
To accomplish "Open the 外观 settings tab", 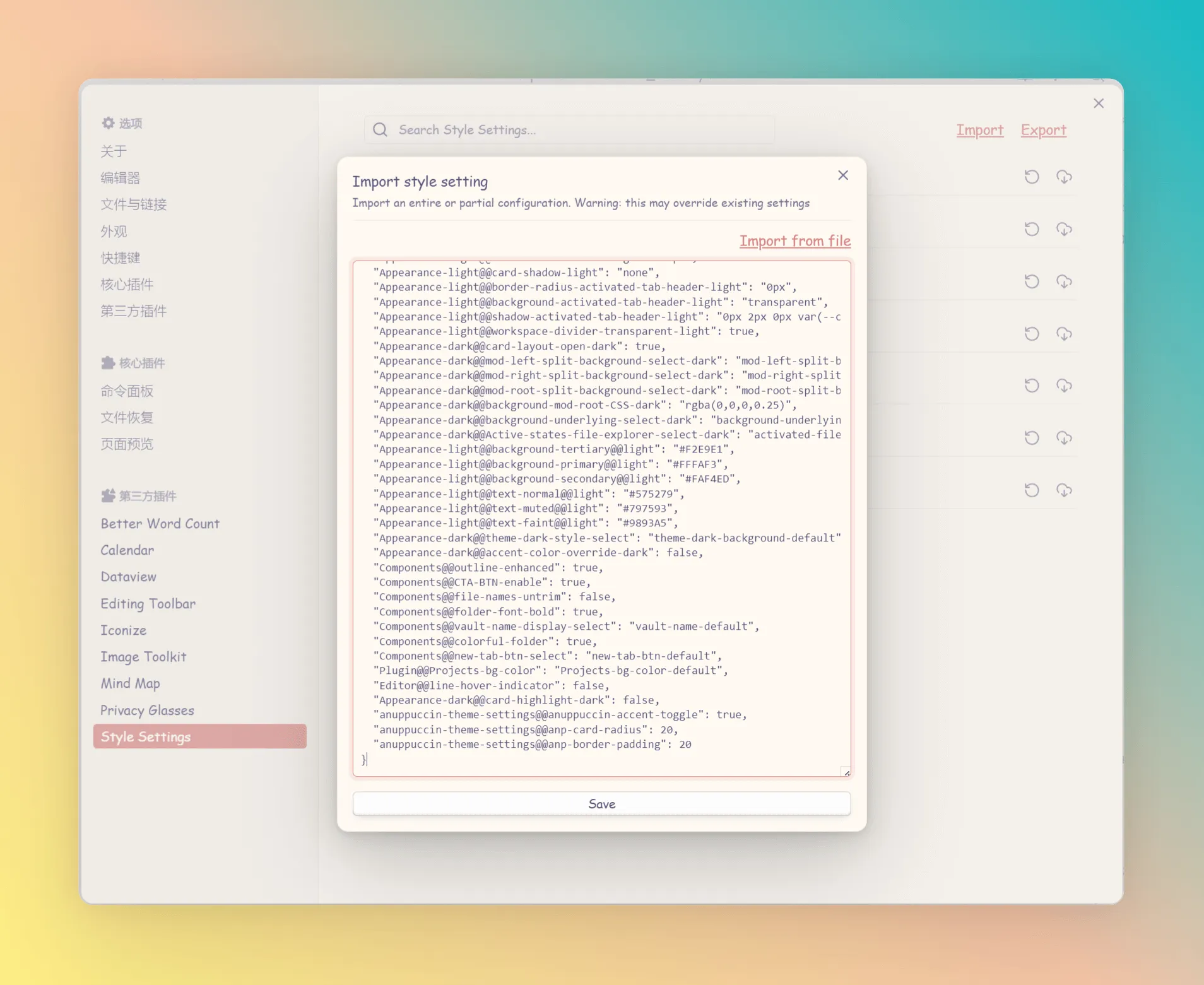I will (x=114, y=232).
